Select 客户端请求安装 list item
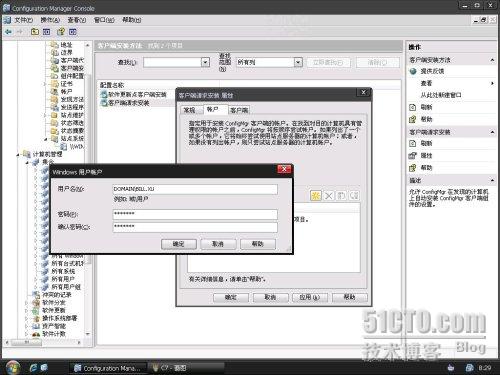The height and width of the screenshot is (375, 500). 125,103
